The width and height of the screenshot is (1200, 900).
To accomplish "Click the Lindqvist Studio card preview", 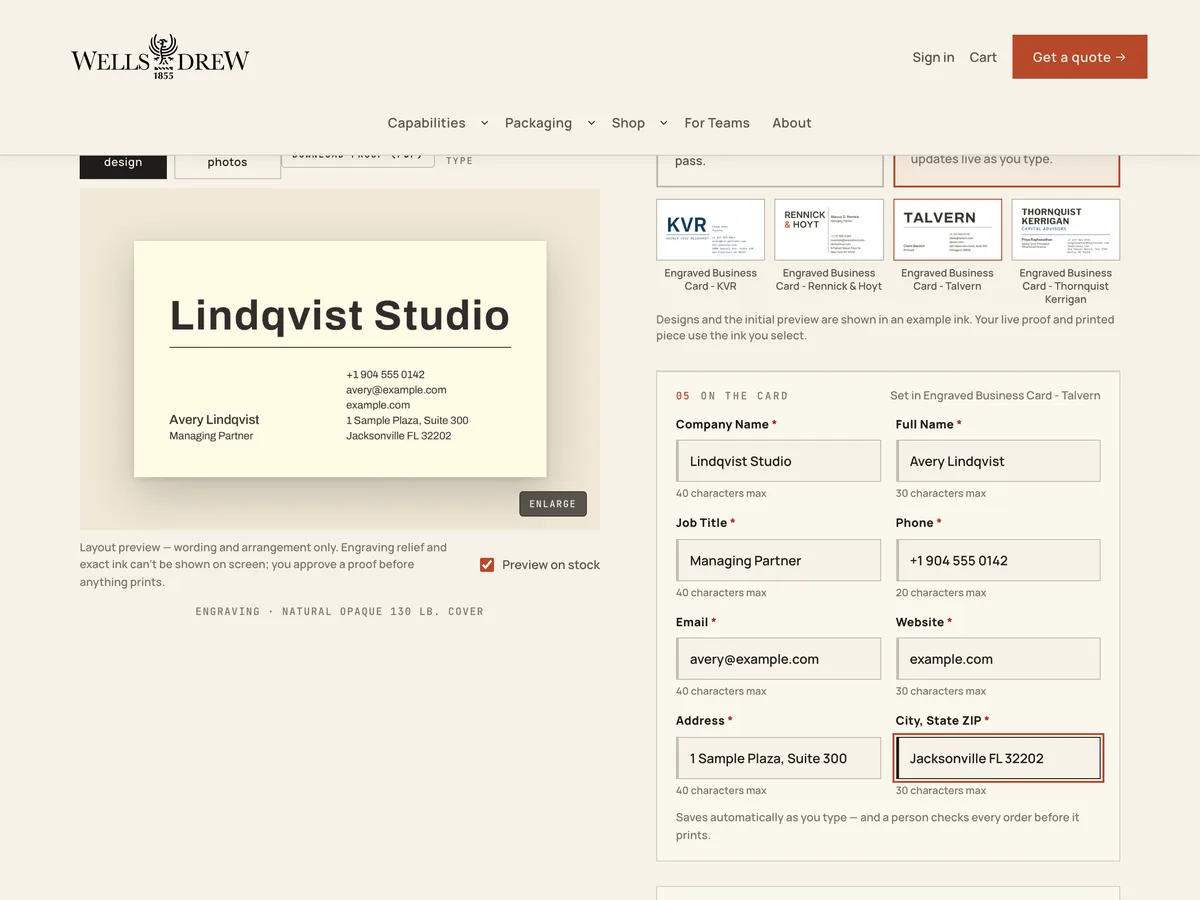I will point(340,359).
